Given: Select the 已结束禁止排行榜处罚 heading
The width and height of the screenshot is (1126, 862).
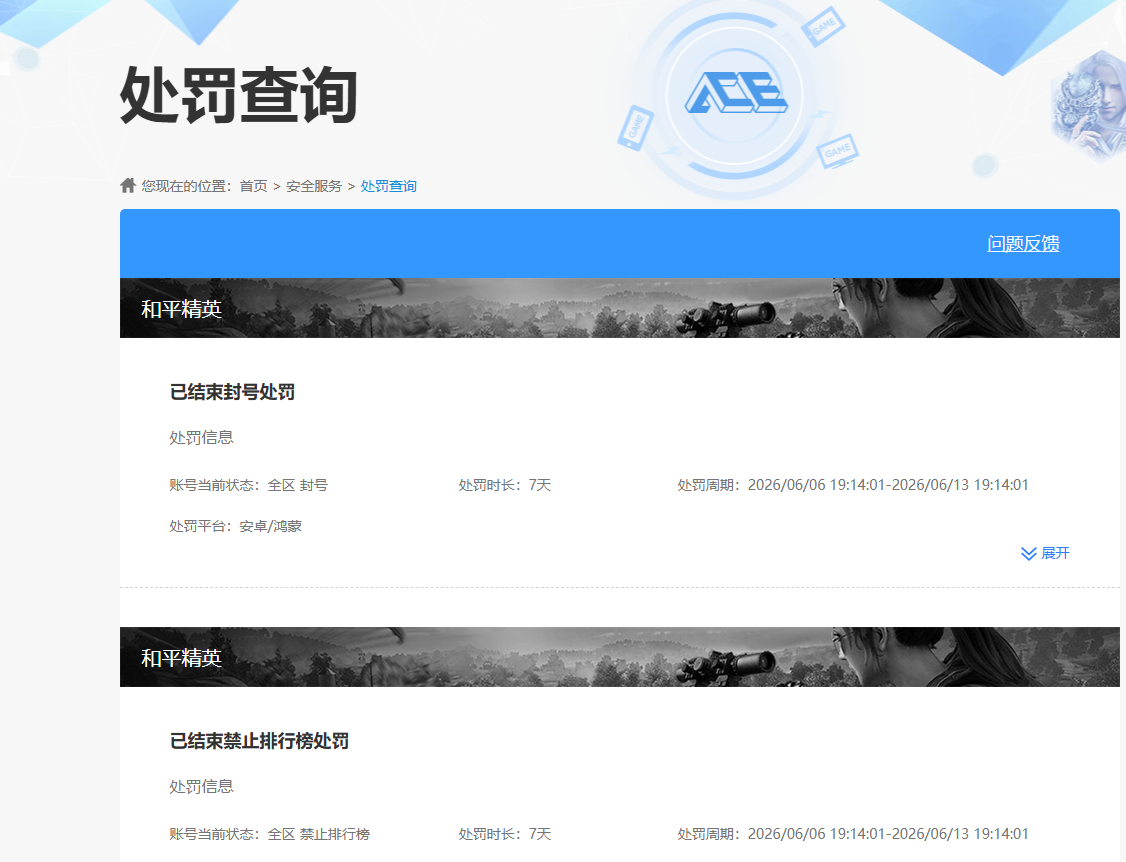Looking at the screenshot, I should point(259,741).
